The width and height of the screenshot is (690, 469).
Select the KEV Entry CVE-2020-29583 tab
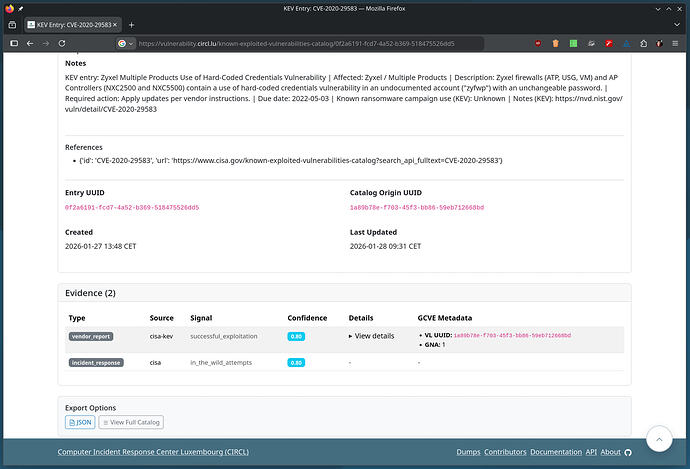(70, 24)
